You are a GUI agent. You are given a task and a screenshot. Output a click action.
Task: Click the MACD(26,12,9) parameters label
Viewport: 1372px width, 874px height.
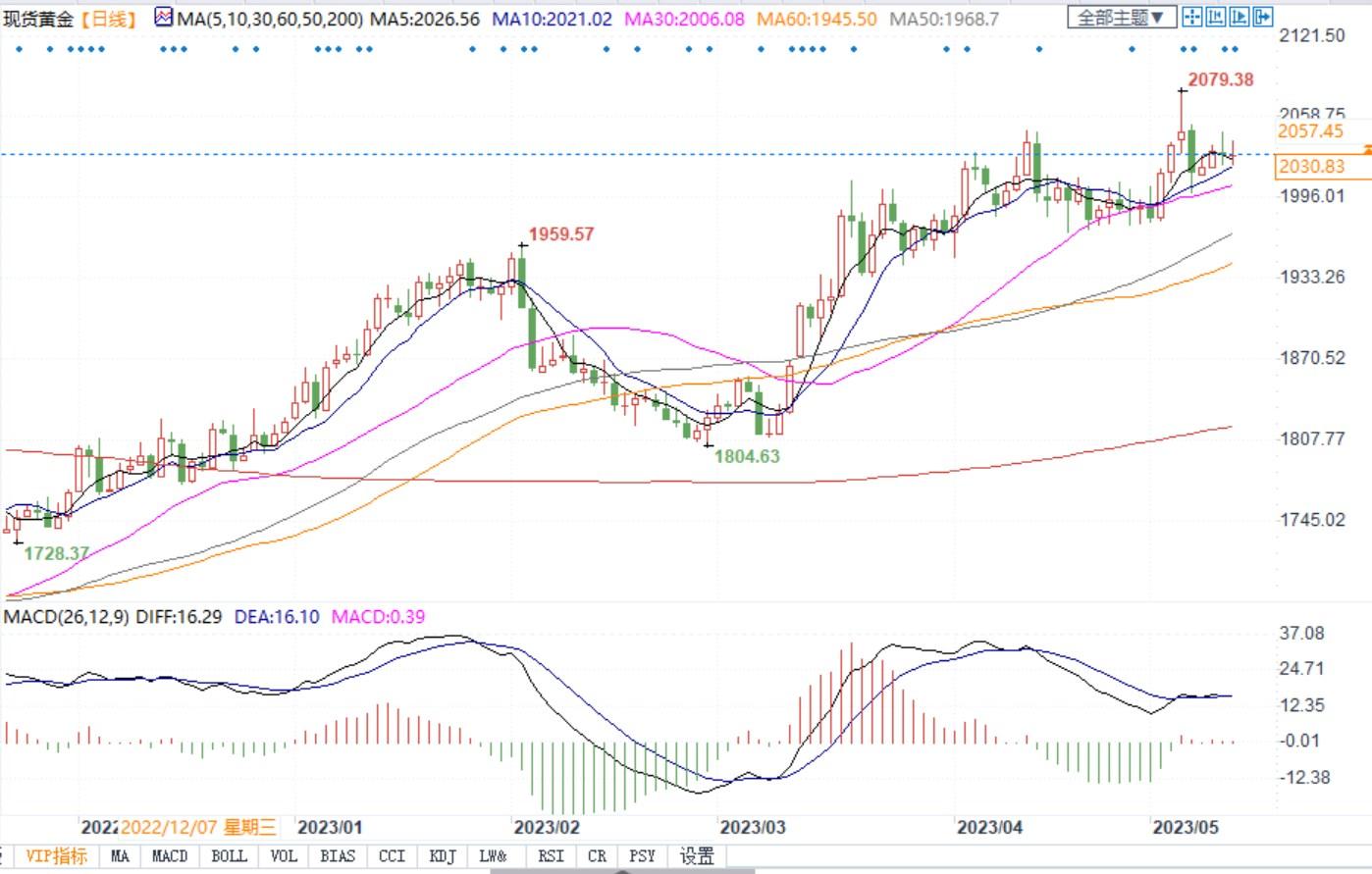point(66,617)
